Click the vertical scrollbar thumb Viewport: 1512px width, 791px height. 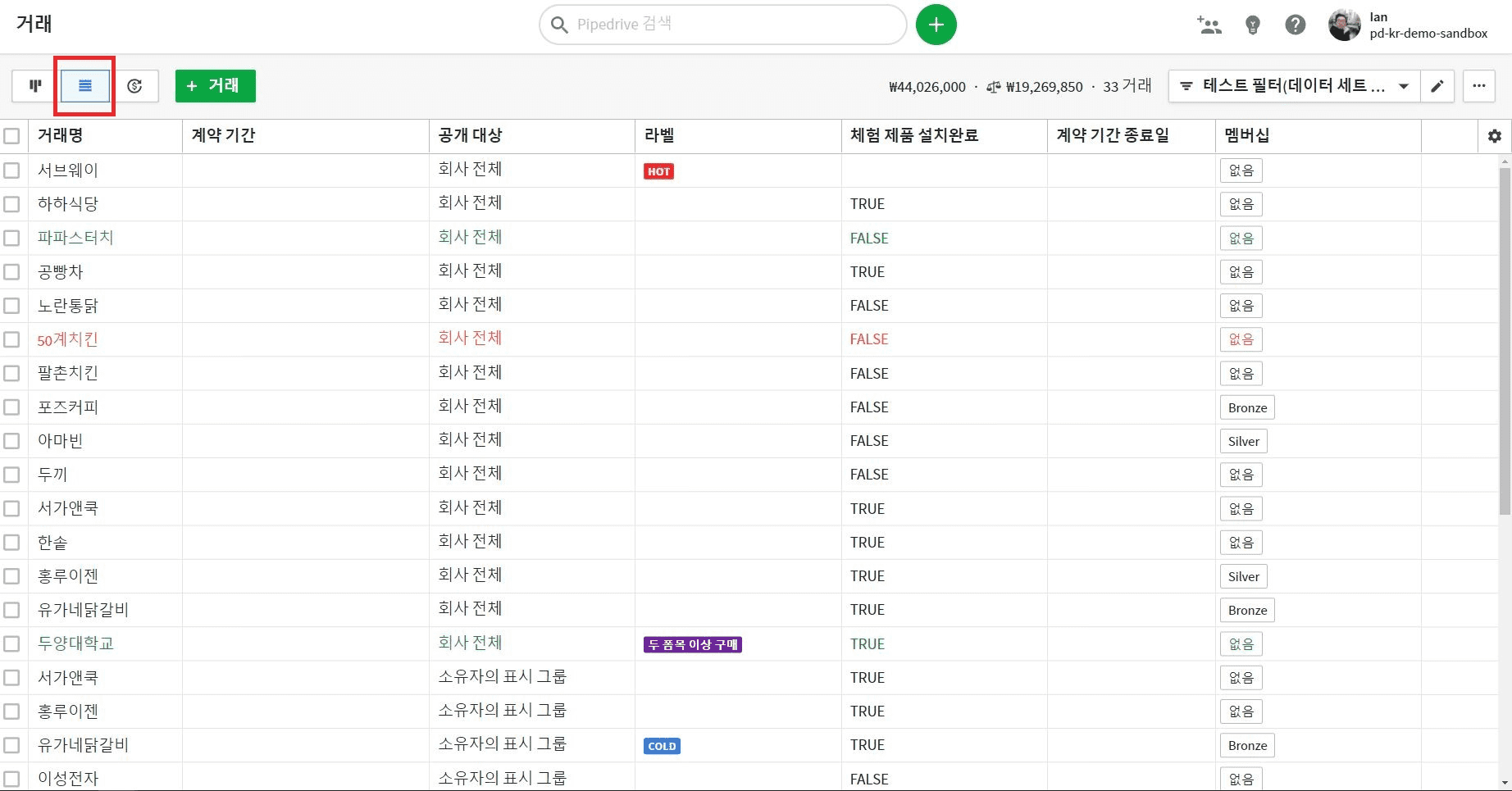coord(1505,341)
